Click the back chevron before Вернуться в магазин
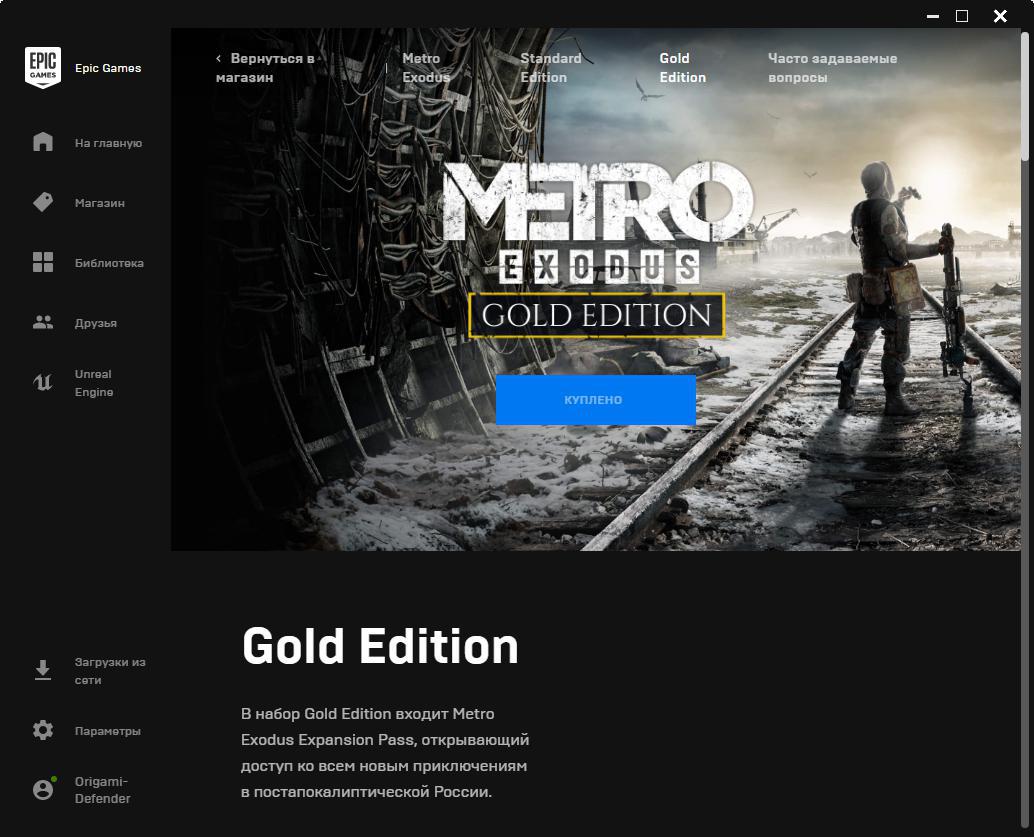The width and height of the screenshot is (1034, 837). tap(218, 59)
